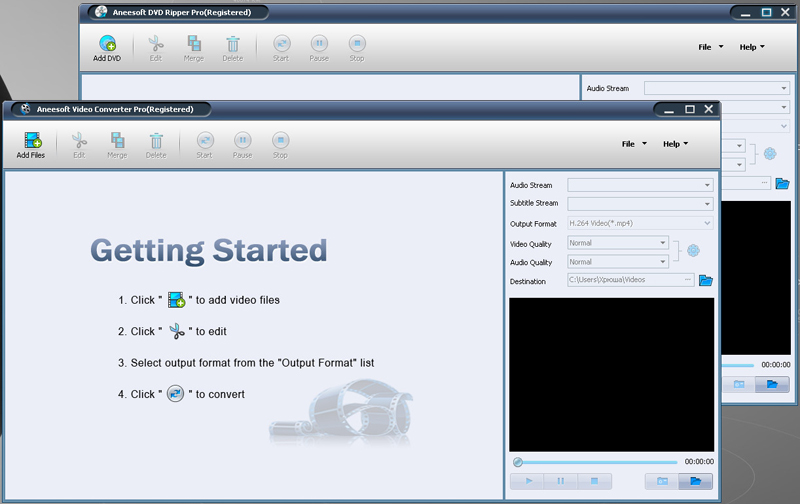Click Destination path field in Video Converter
This screenshot has width=800, height=504.
(x=631, y=280)
